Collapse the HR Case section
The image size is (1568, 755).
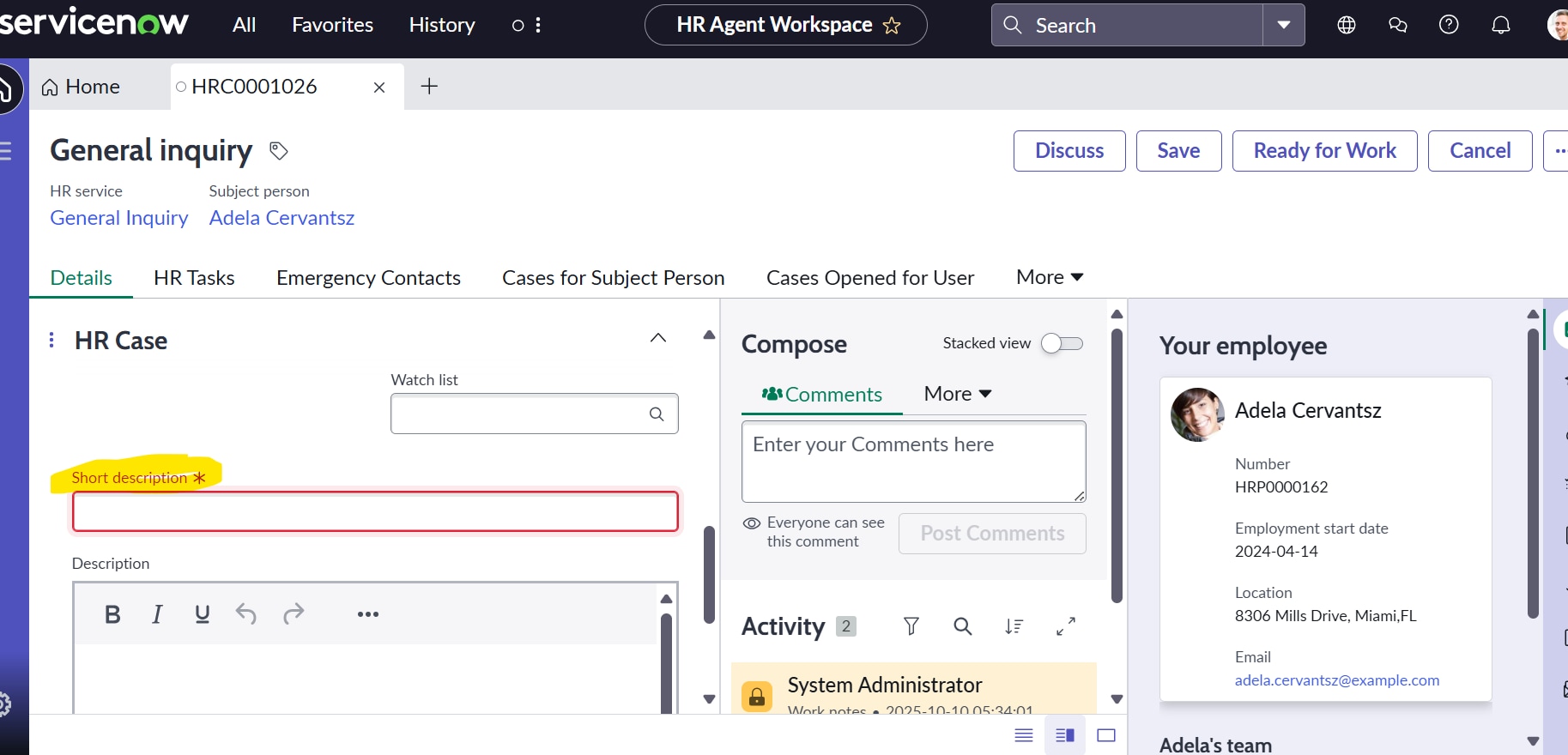coord(658,338)
